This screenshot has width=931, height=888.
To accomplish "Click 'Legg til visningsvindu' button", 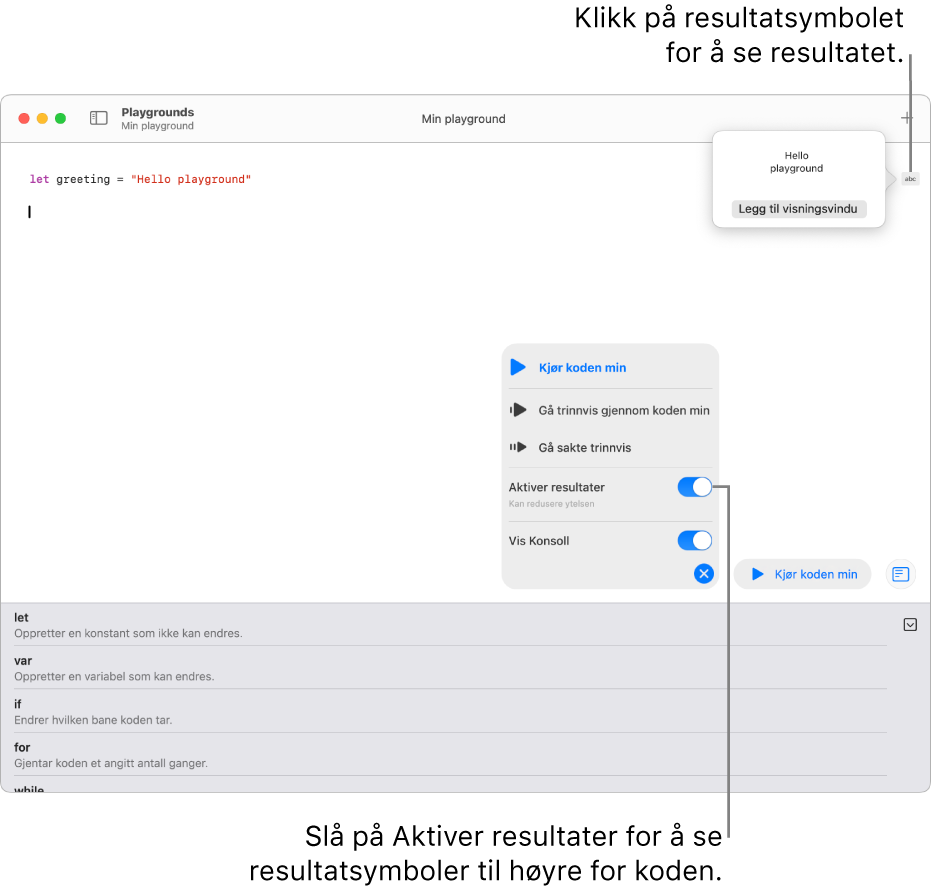I will click(798, 209).
